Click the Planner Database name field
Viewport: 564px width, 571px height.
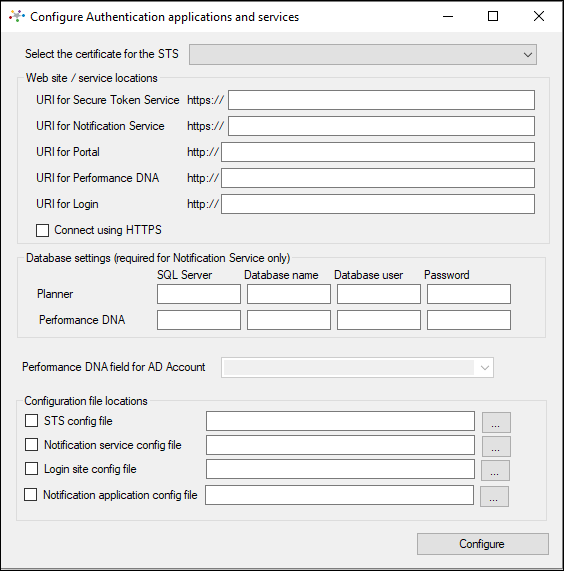[289, 294]
